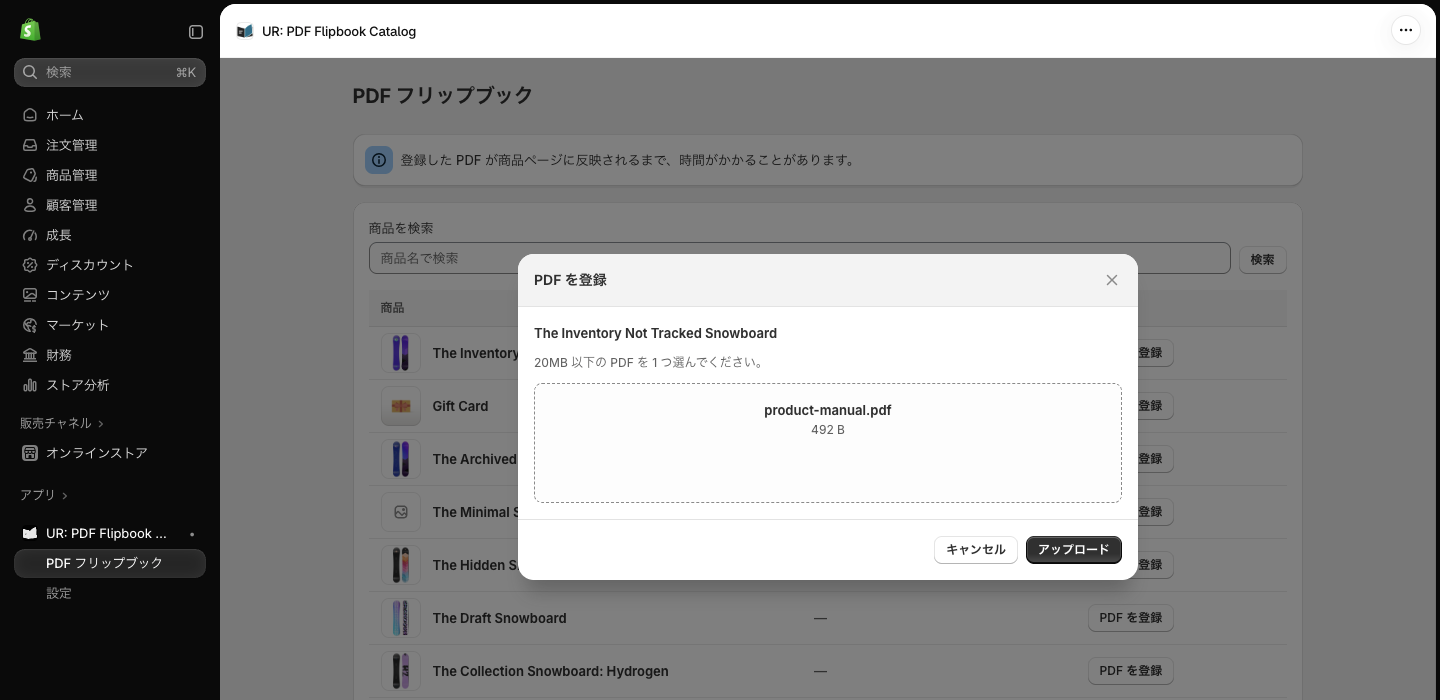Click the ストア分析 bar chart icon
The width and height of the screenshot is (1440, 700).
[x=30, y=385]
